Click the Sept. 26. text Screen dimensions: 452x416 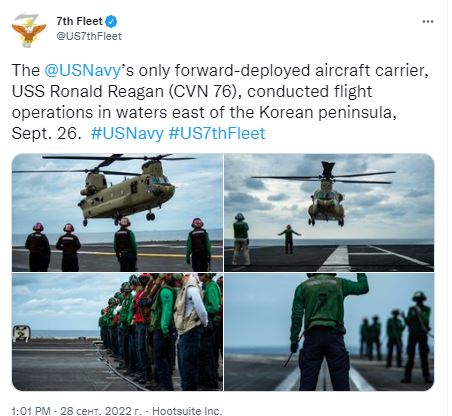47,133
